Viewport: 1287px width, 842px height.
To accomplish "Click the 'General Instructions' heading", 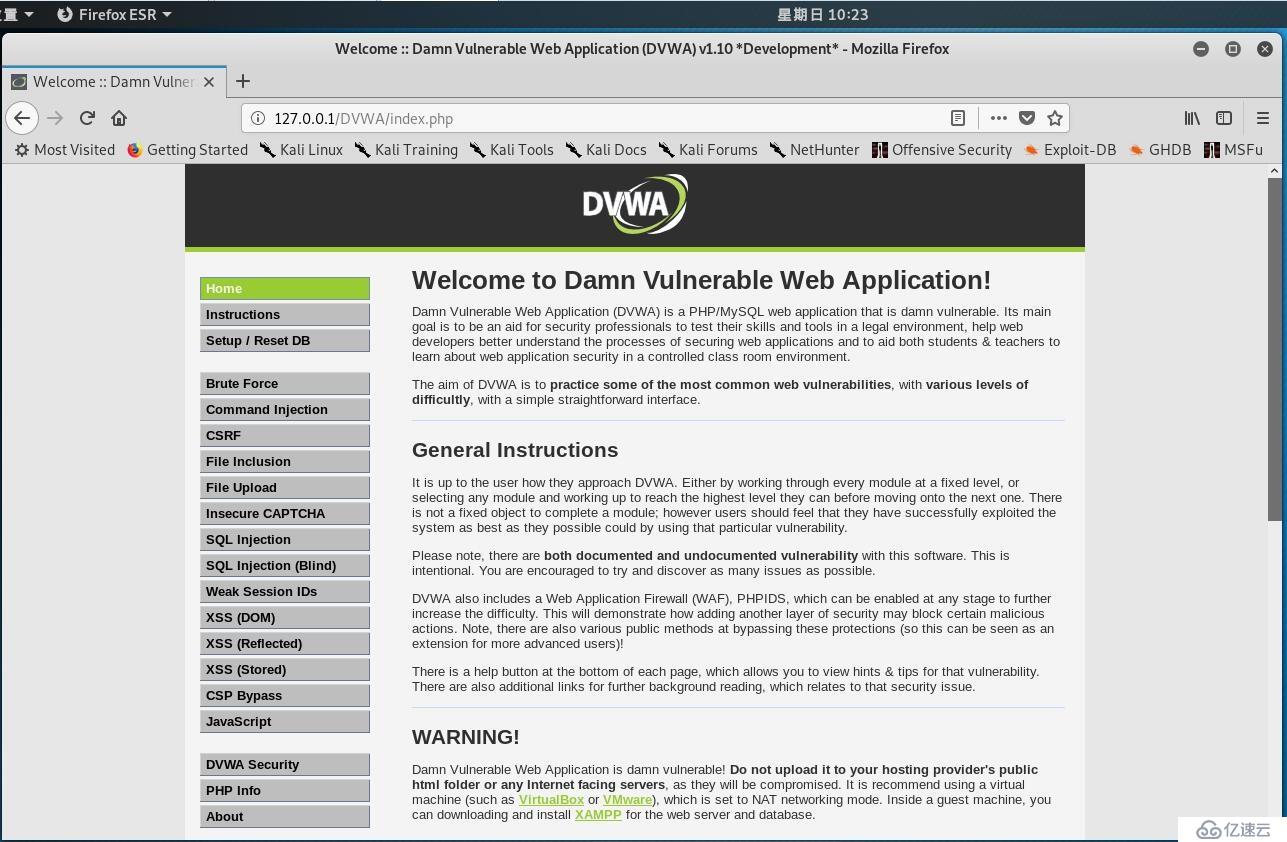I will tap(515, 450).
